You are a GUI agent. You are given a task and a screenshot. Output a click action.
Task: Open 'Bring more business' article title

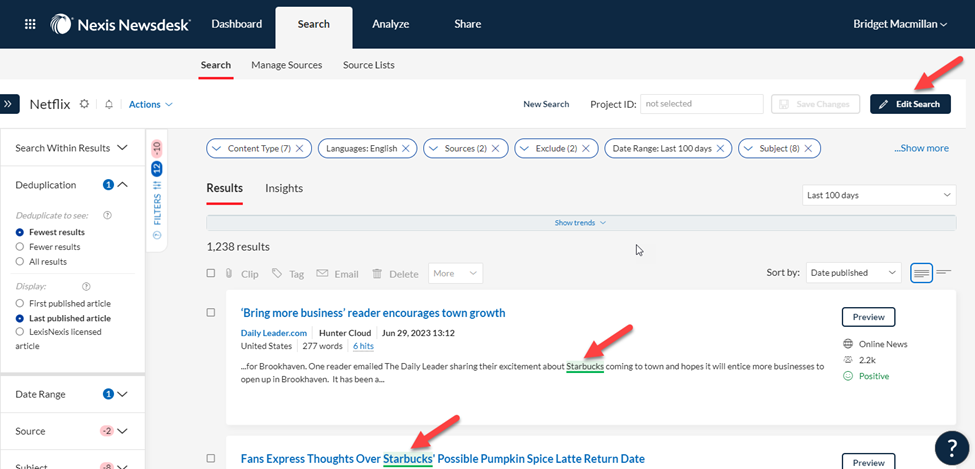(373, 313)
